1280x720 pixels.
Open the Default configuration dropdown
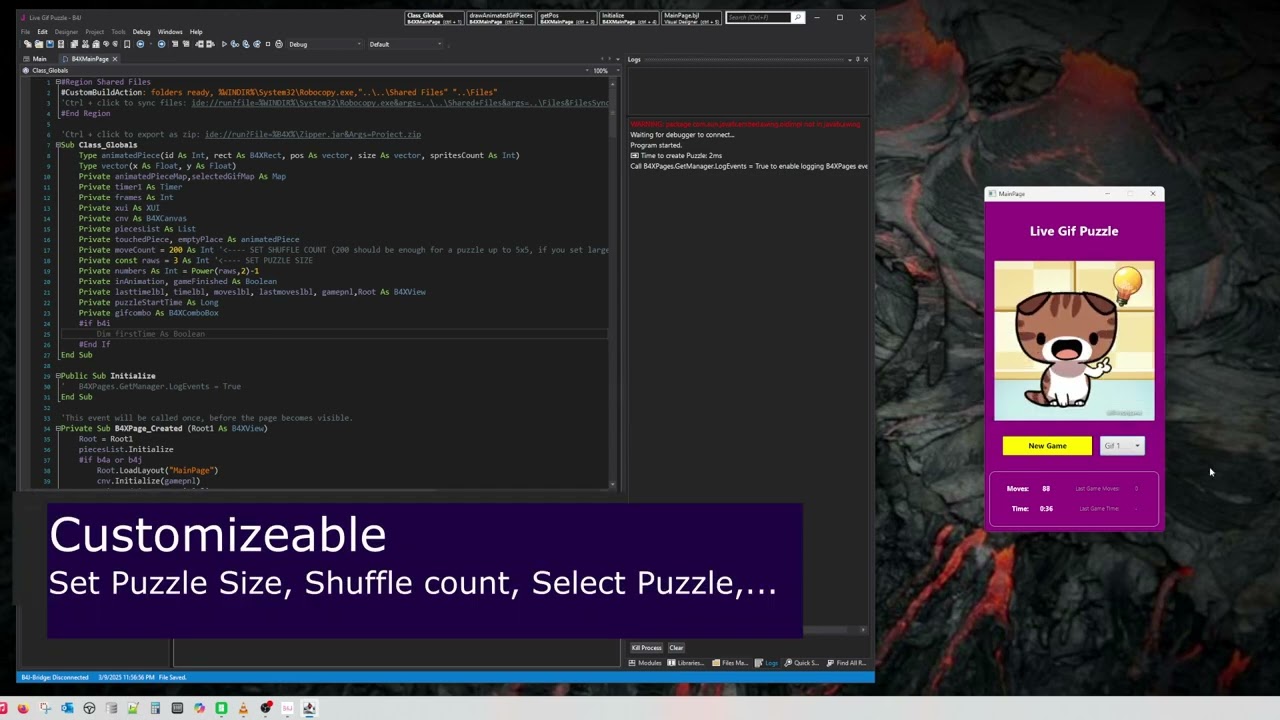coord(405,44)
